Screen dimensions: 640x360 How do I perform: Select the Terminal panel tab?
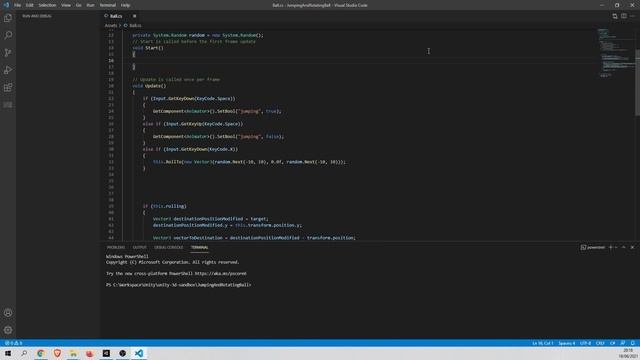(200, 247)
